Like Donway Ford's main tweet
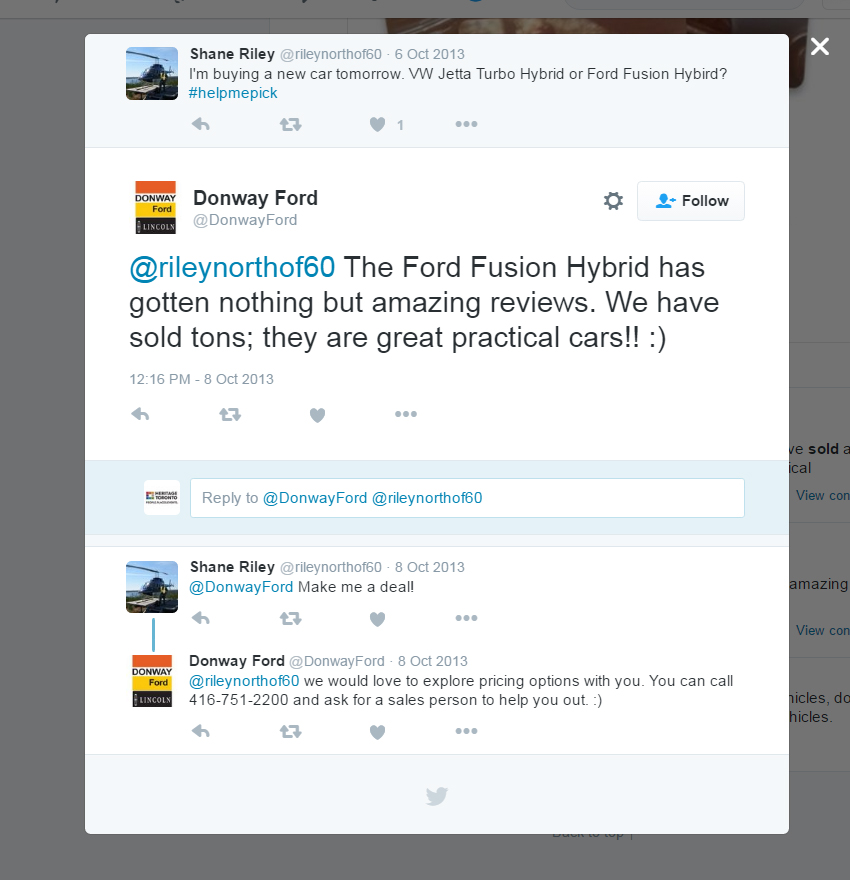 coord(317,415)
